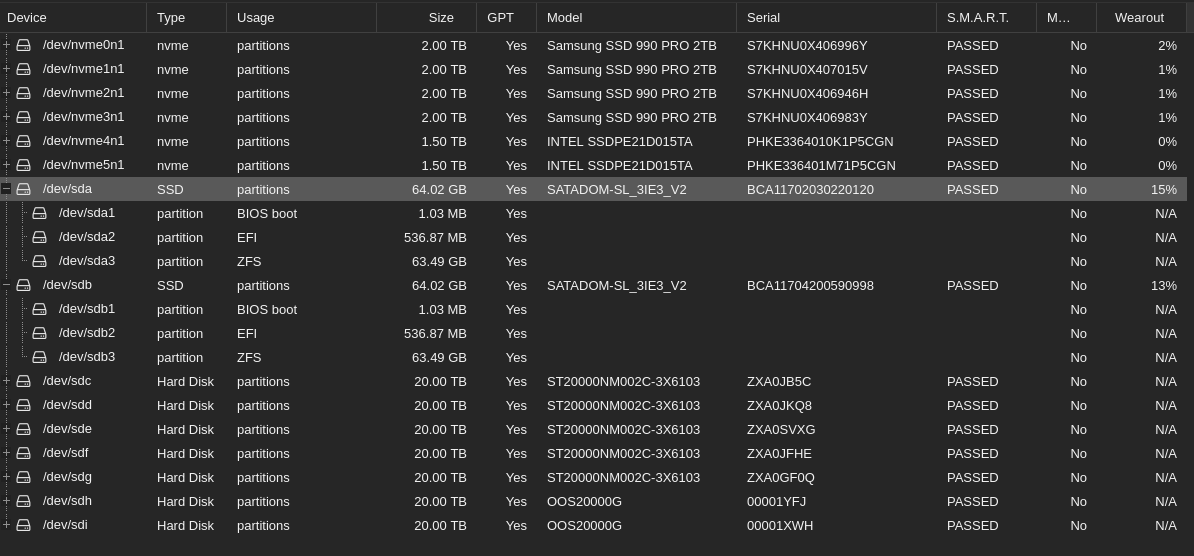Click the partition icon for /dev/sdb2
The width and height of the screenshot is (1194, 556).
[x=40, y=334]
